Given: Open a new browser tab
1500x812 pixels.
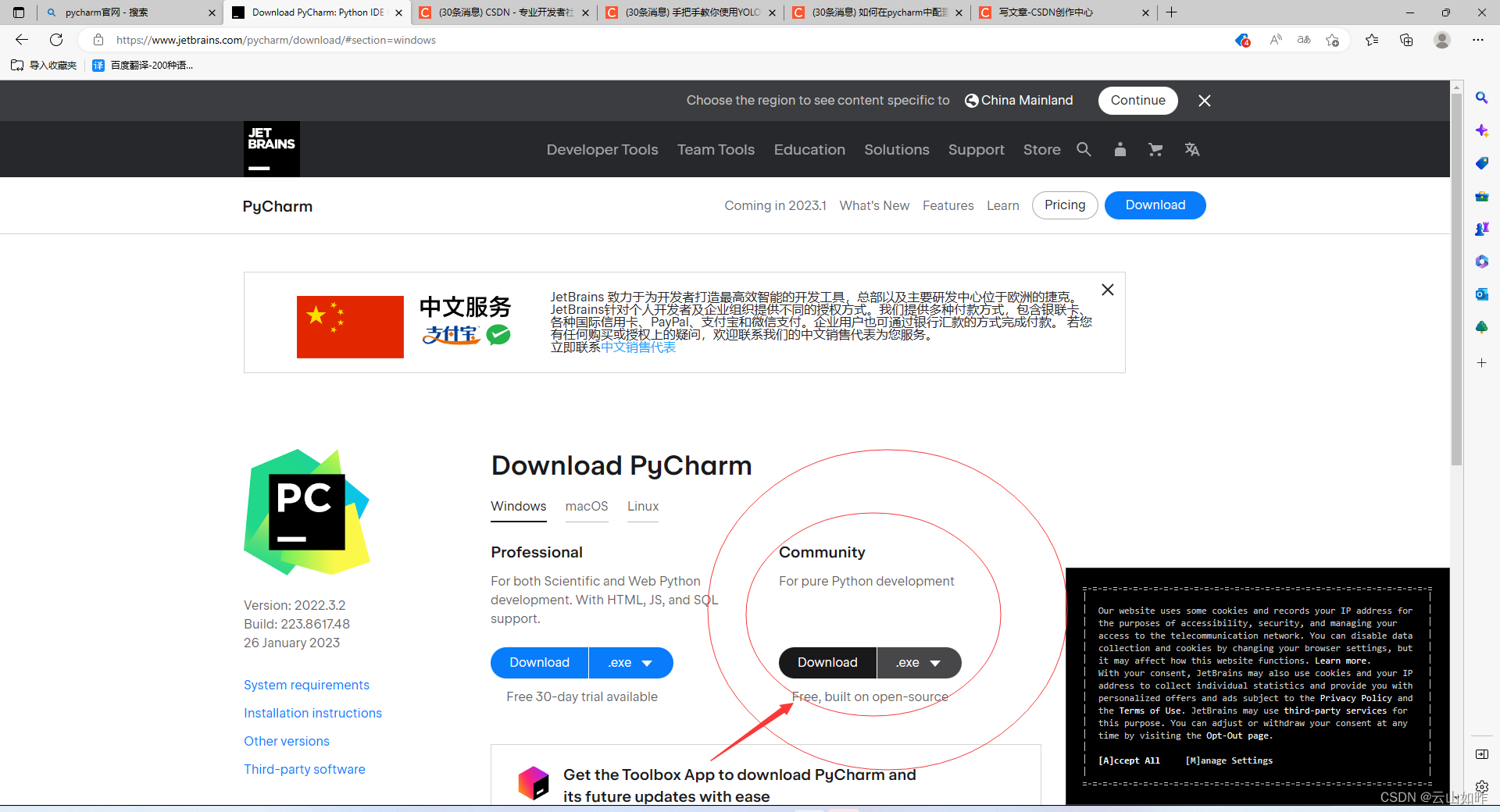Looking at the screenshot, I should pyautogui.click(x=1171, y=12).
